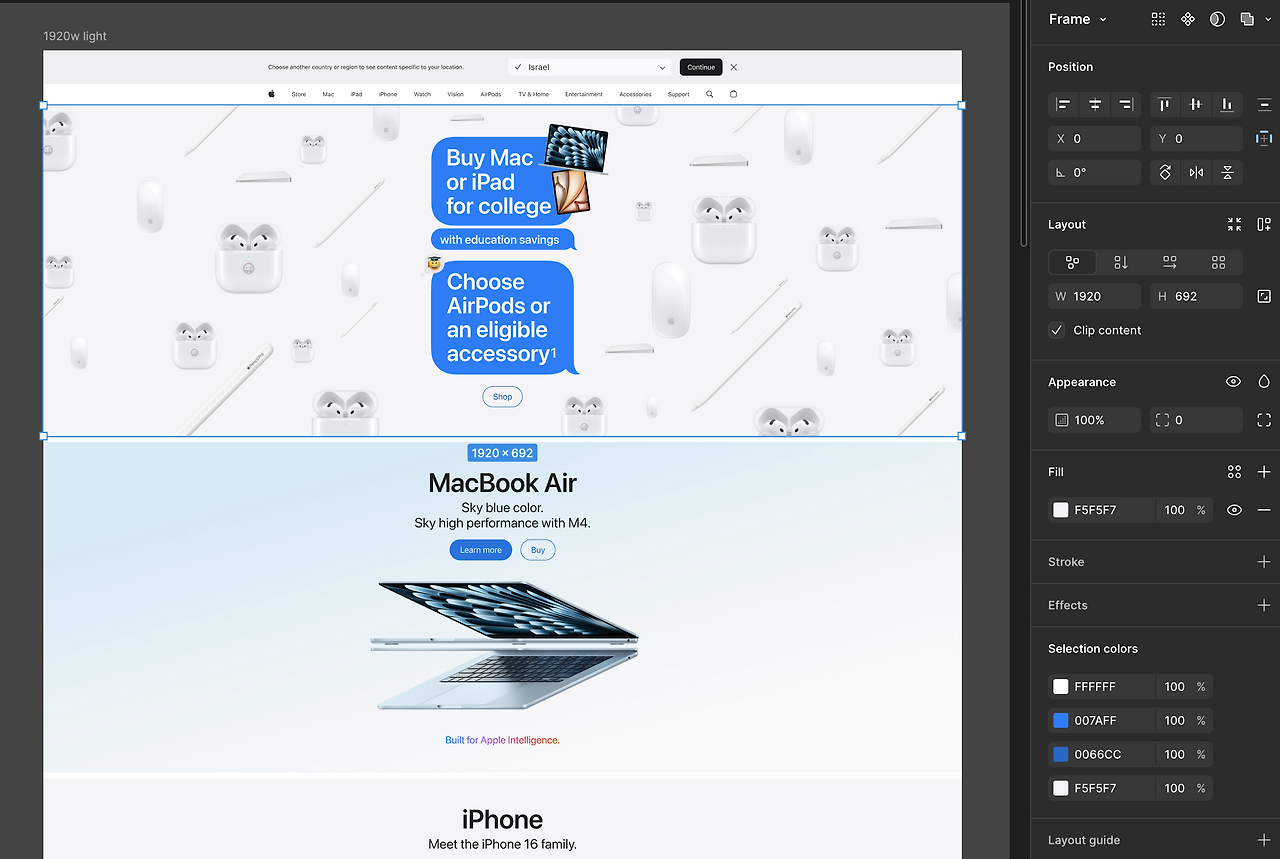The height and width of the screenshot is (859, 1280).
Task: Open the Support menu in Apple nav
Action: click(679, 94)
